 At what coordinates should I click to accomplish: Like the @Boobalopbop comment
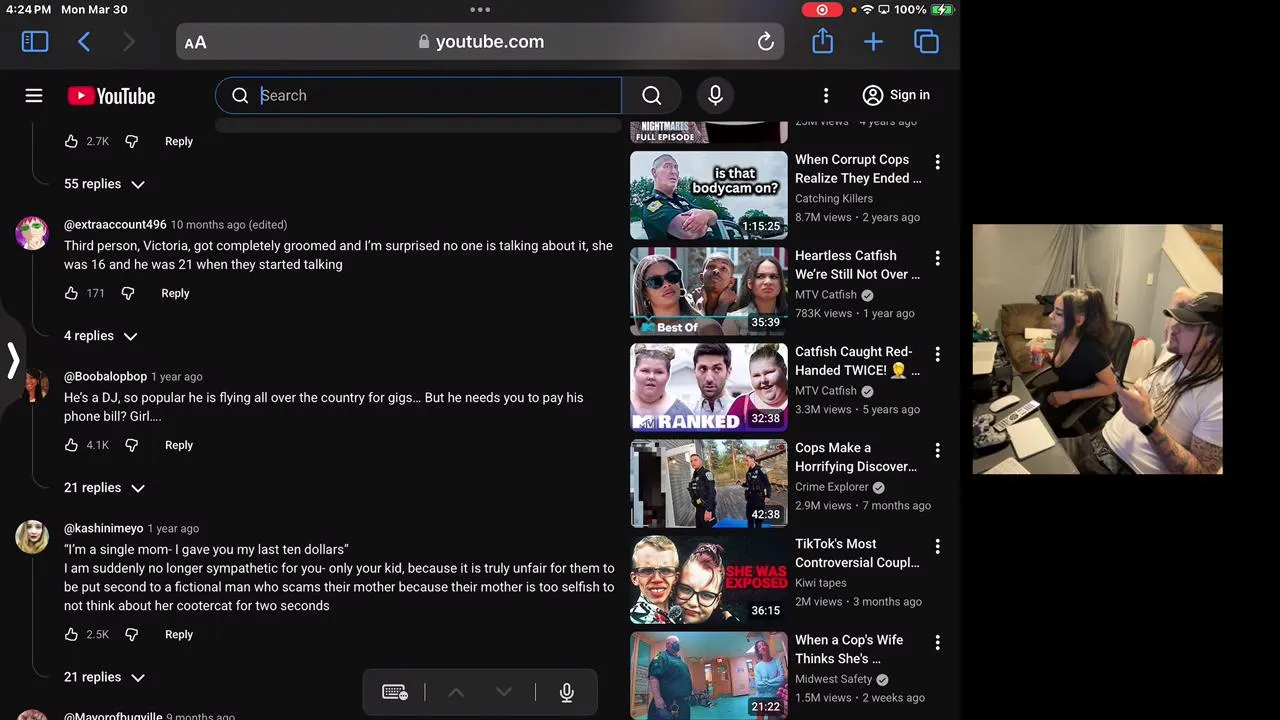[71, 445]
